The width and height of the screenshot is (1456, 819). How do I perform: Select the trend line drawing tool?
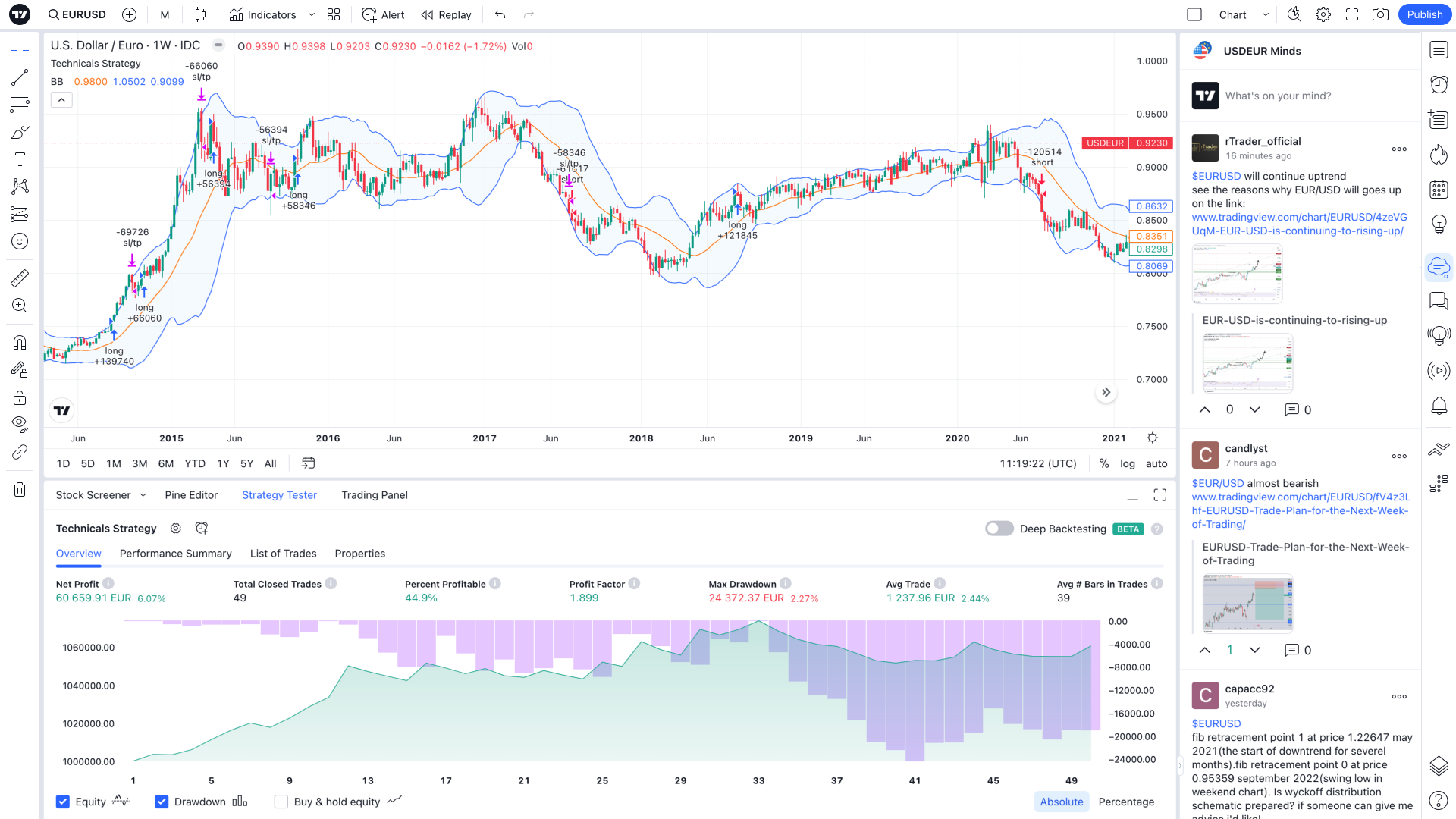click(20, 77)
